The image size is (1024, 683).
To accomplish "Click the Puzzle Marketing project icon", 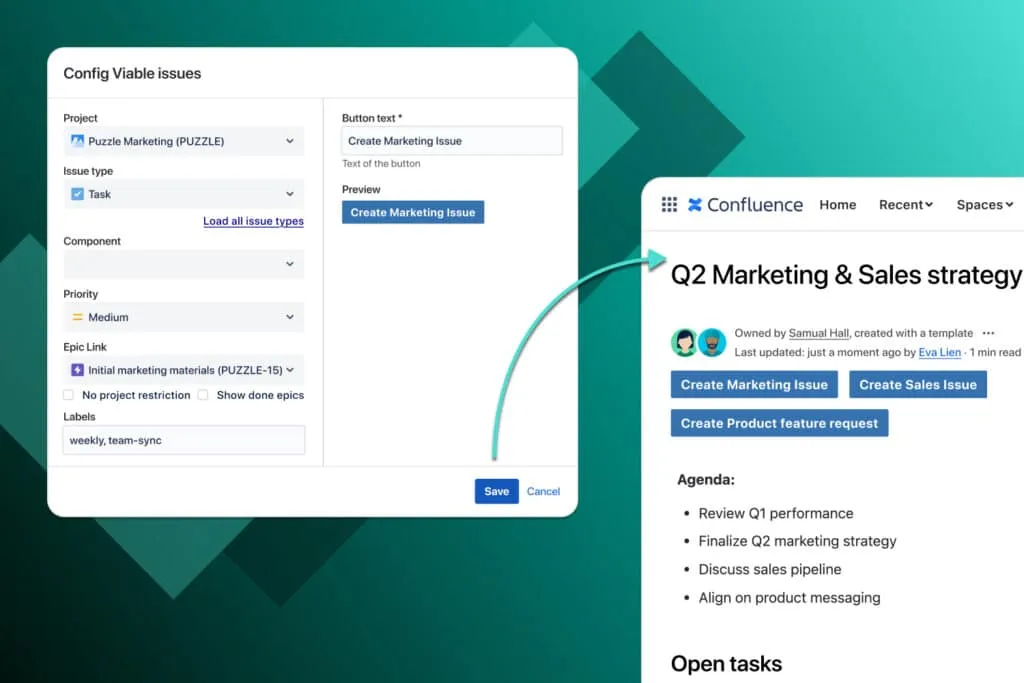I will click(77, 140).
